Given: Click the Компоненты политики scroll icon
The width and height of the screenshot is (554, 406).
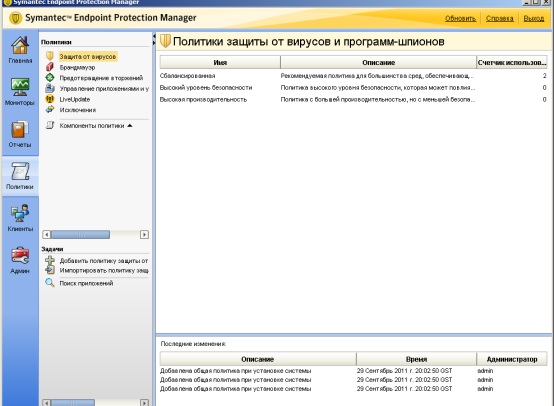Looking at the screenshot, I should click(x=50, y=125).
